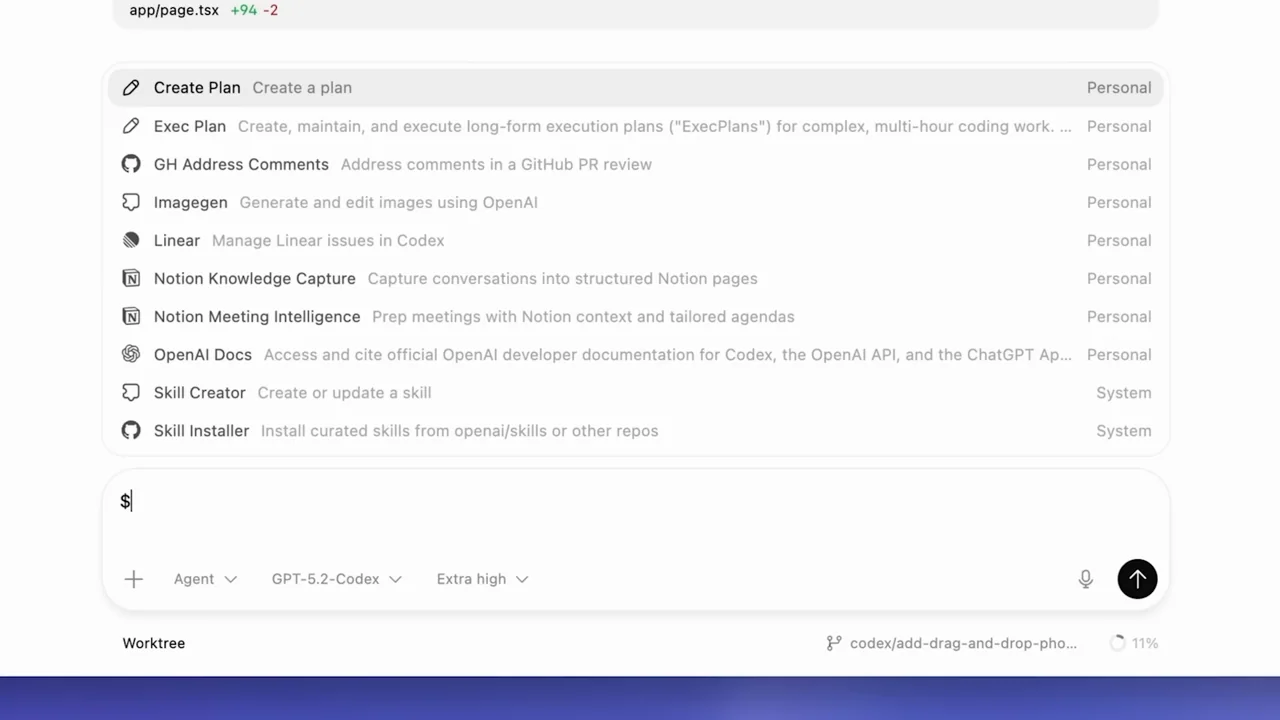
Task: Click the chat bubble icon beside Skill Creator
Action: (131, 392)
